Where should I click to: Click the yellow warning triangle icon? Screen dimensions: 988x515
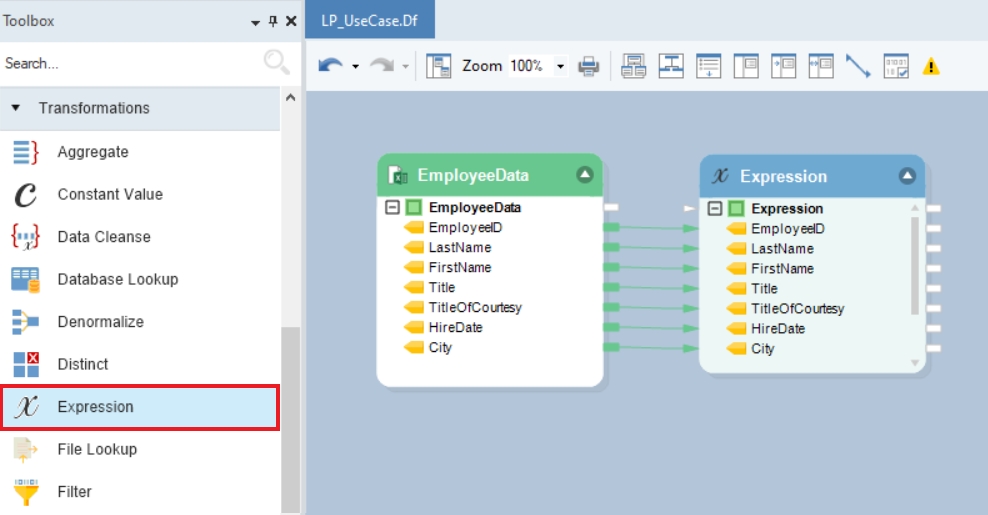[931, 66]
